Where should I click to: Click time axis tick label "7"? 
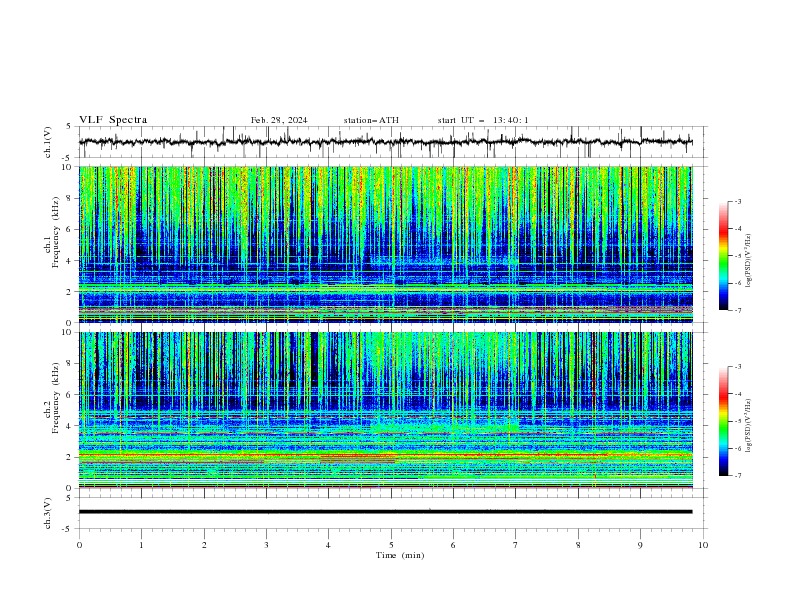coord(515,545)
